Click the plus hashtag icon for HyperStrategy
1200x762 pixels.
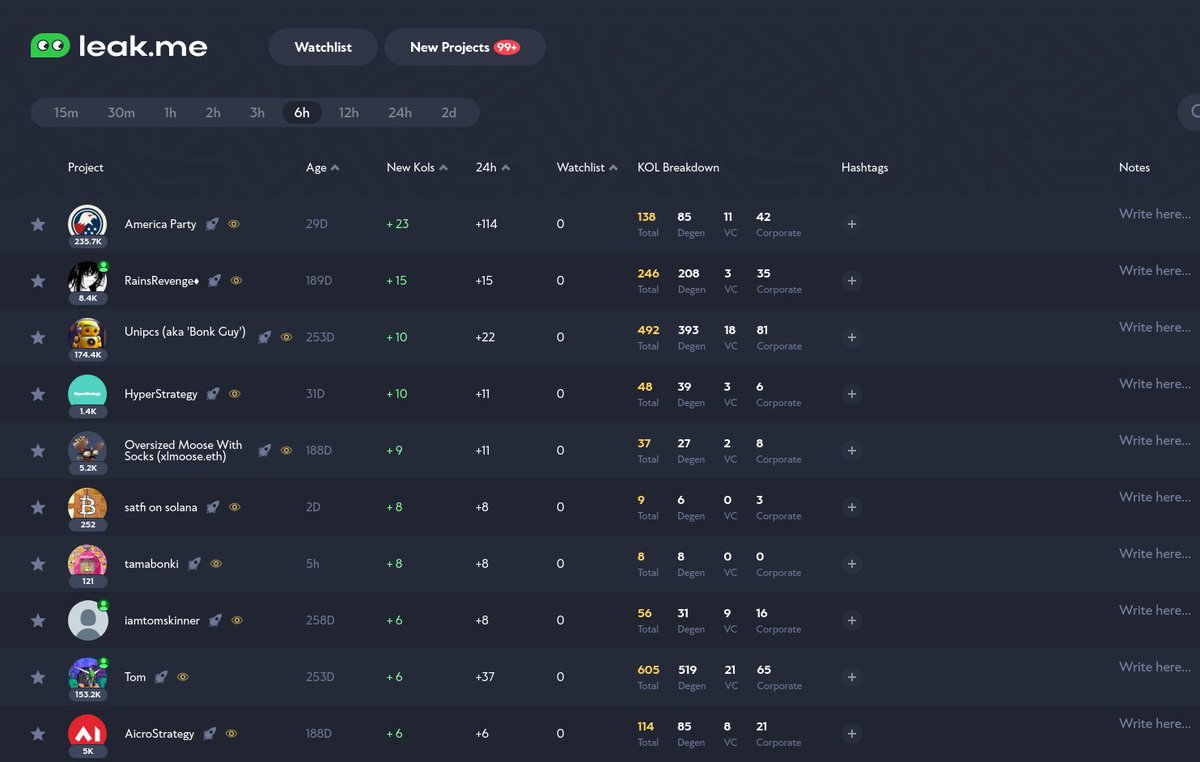point(851,394)
